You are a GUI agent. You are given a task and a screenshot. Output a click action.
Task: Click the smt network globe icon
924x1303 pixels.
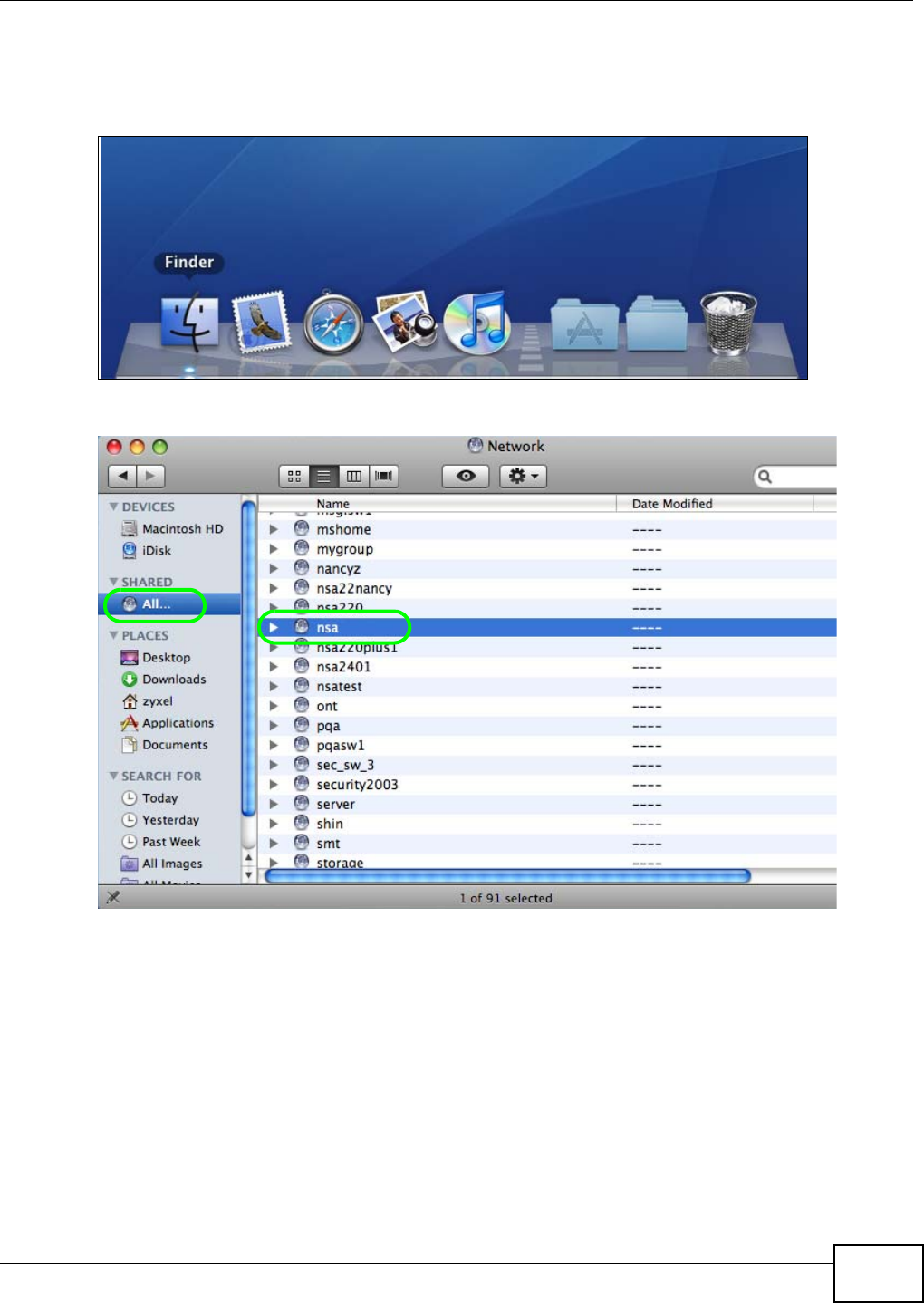pos(302,843)
